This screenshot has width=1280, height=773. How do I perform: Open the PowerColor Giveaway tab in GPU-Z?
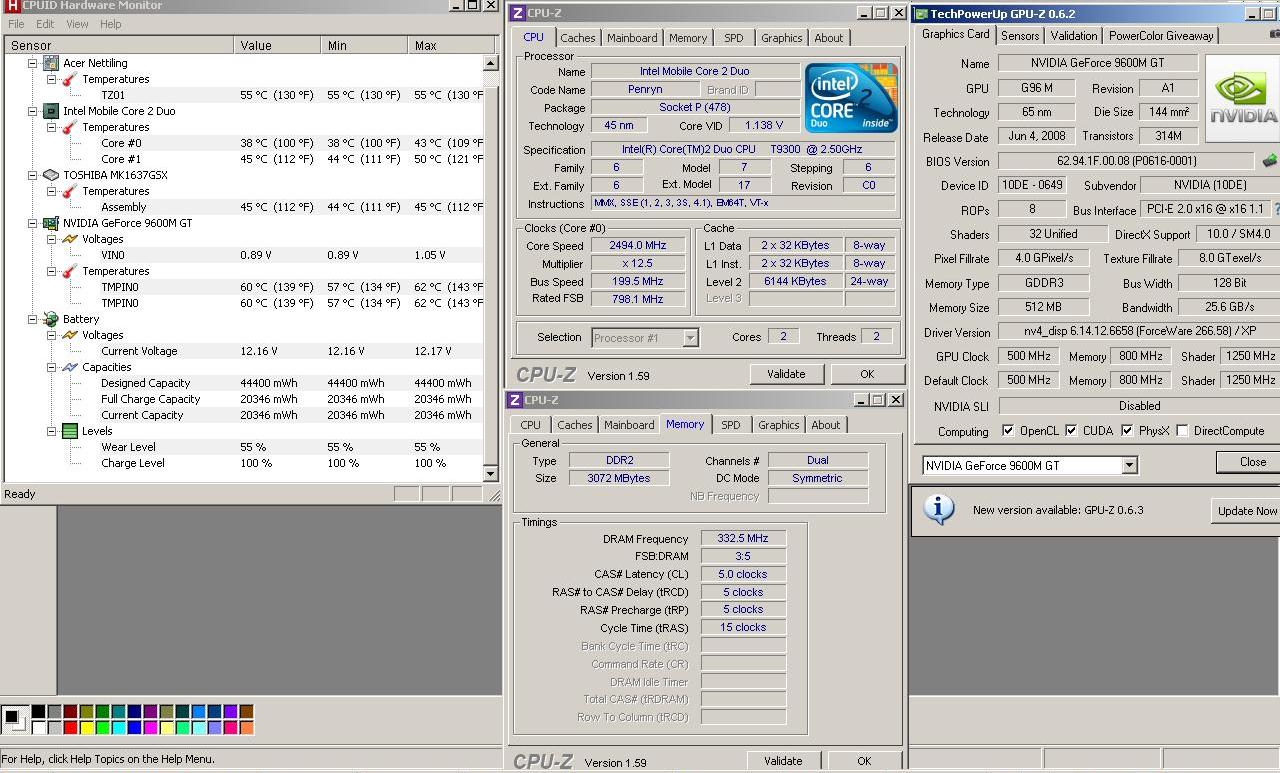pos(1161,36)
